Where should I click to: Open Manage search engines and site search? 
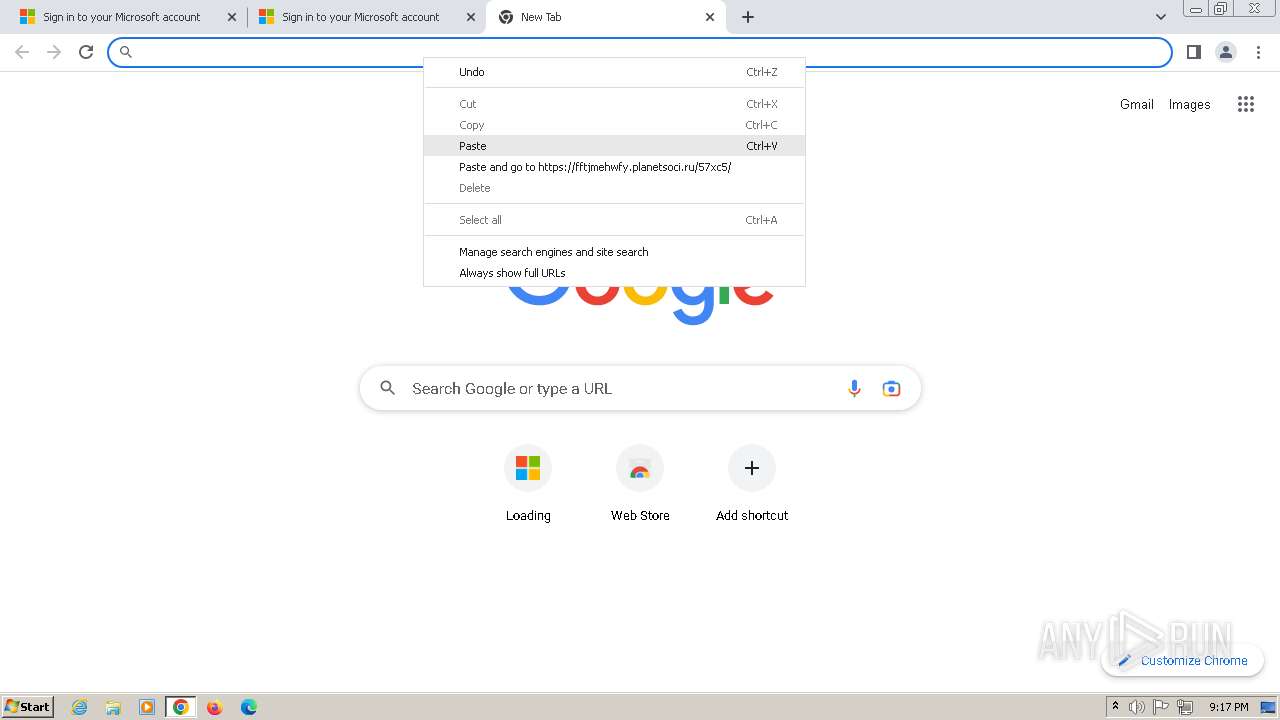point(614,252)
